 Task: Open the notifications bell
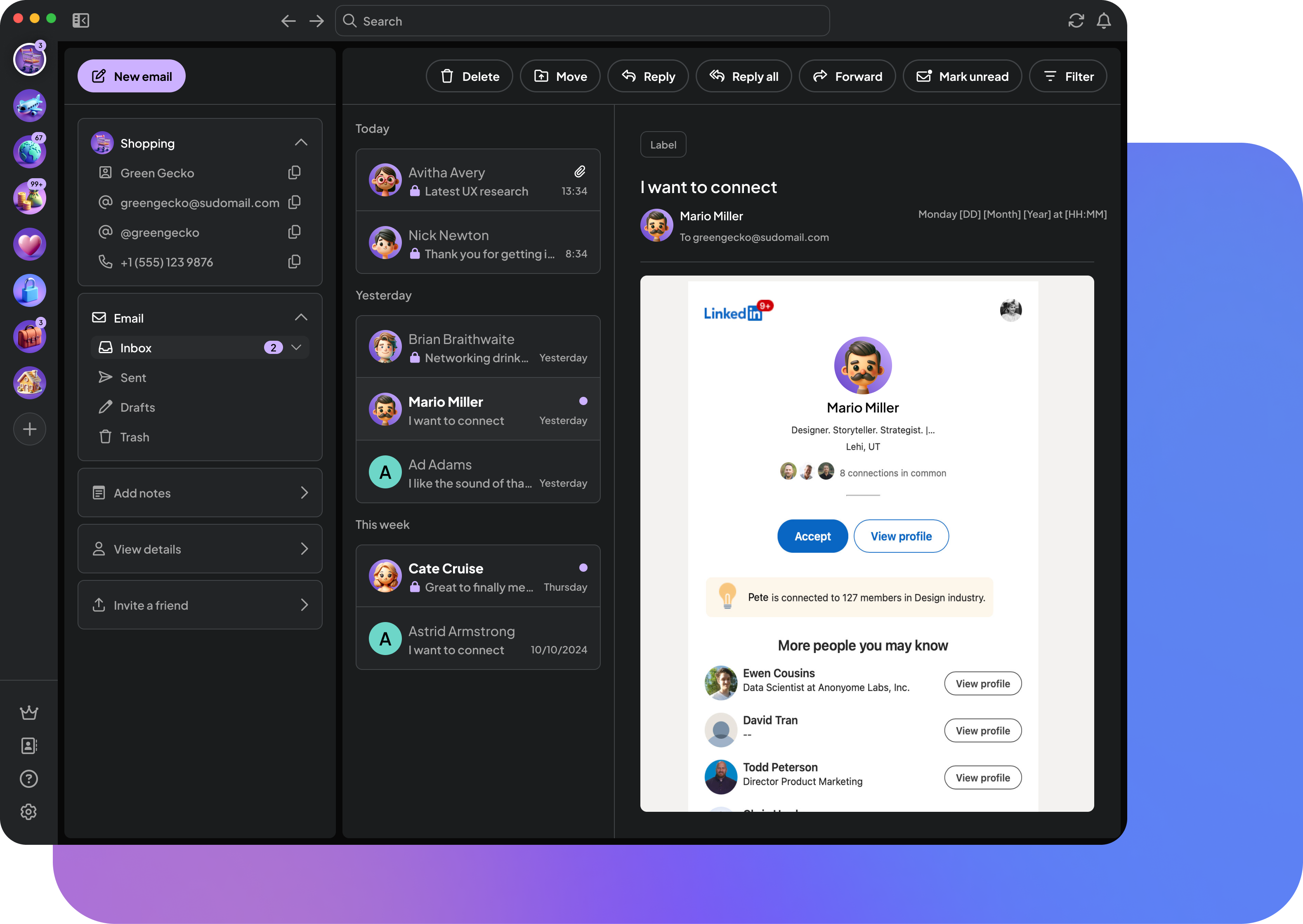point(1103,21)
